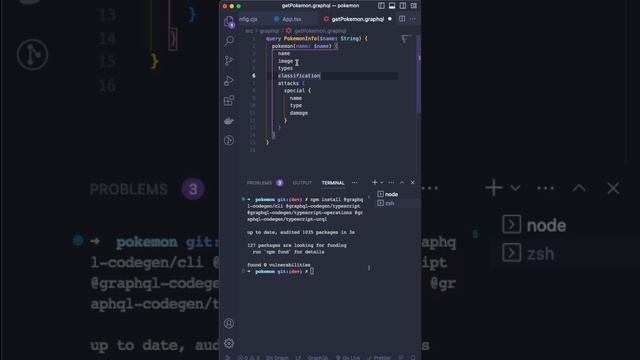
Task: Switch to the config.cjs tab
Action: coord(249,19)
